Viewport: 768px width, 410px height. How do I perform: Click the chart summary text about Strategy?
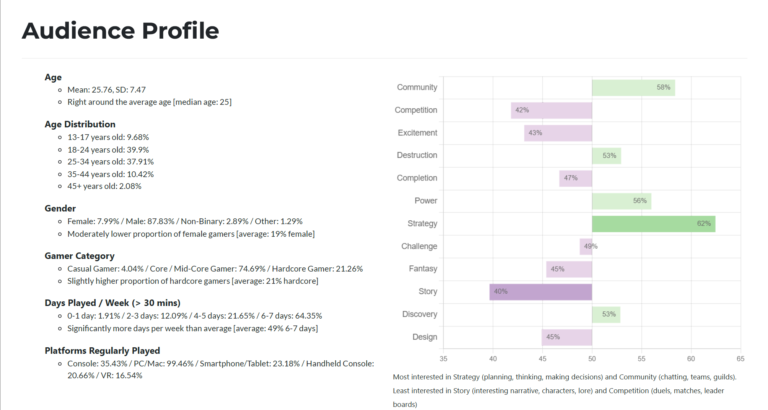click(564, 377)
